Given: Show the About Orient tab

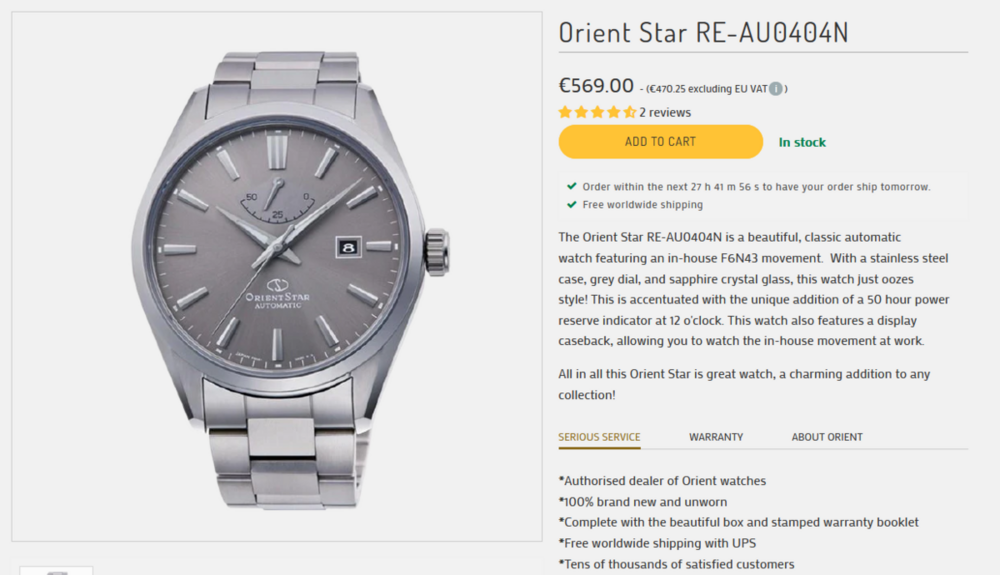Looking at the screenshot, I should [827, 437].
